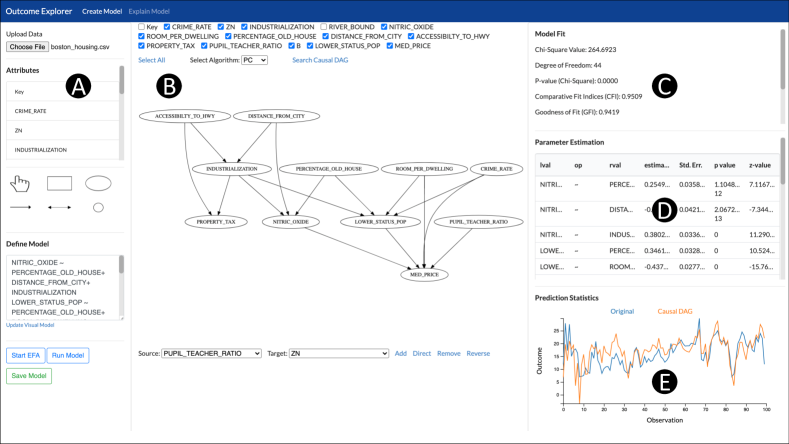Viewport: 789px width, 444px height.
Task: Toggle the PUPIL_TEACHER_RATIO checkbox
Action: (x=204, y=46)
